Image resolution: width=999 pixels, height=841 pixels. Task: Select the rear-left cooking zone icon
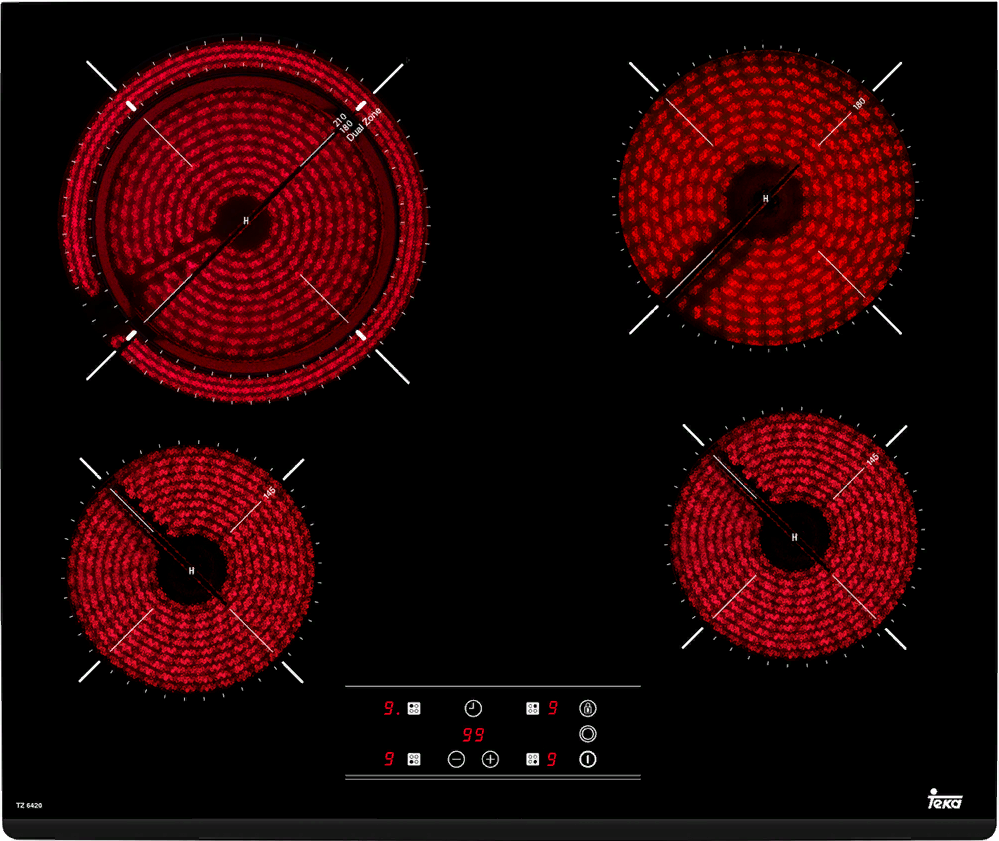point(414,709)
